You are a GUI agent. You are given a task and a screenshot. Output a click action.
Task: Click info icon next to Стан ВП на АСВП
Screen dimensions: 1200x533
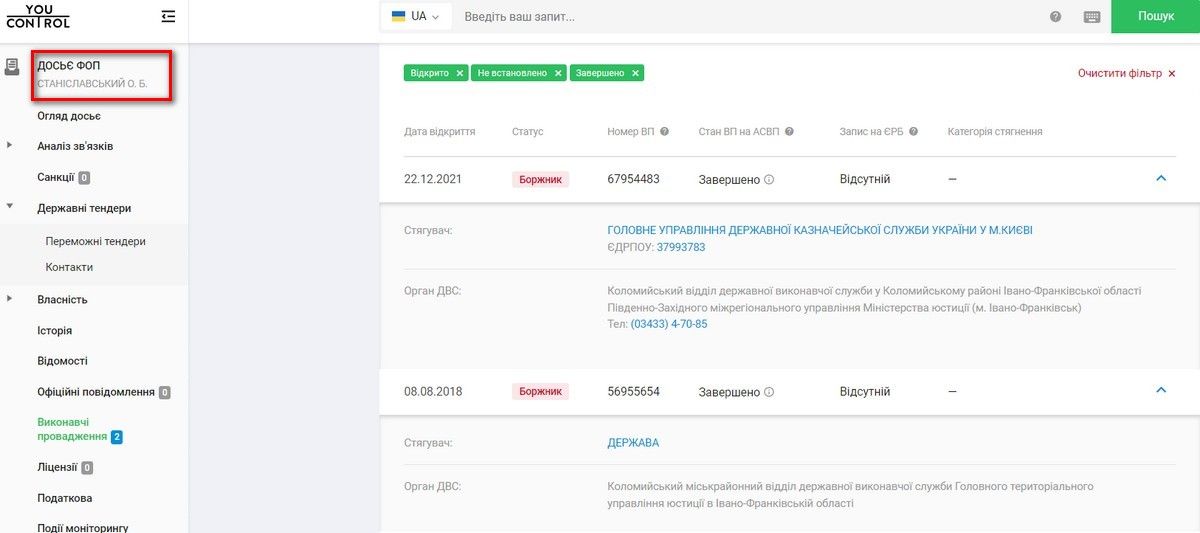(789, 132)
